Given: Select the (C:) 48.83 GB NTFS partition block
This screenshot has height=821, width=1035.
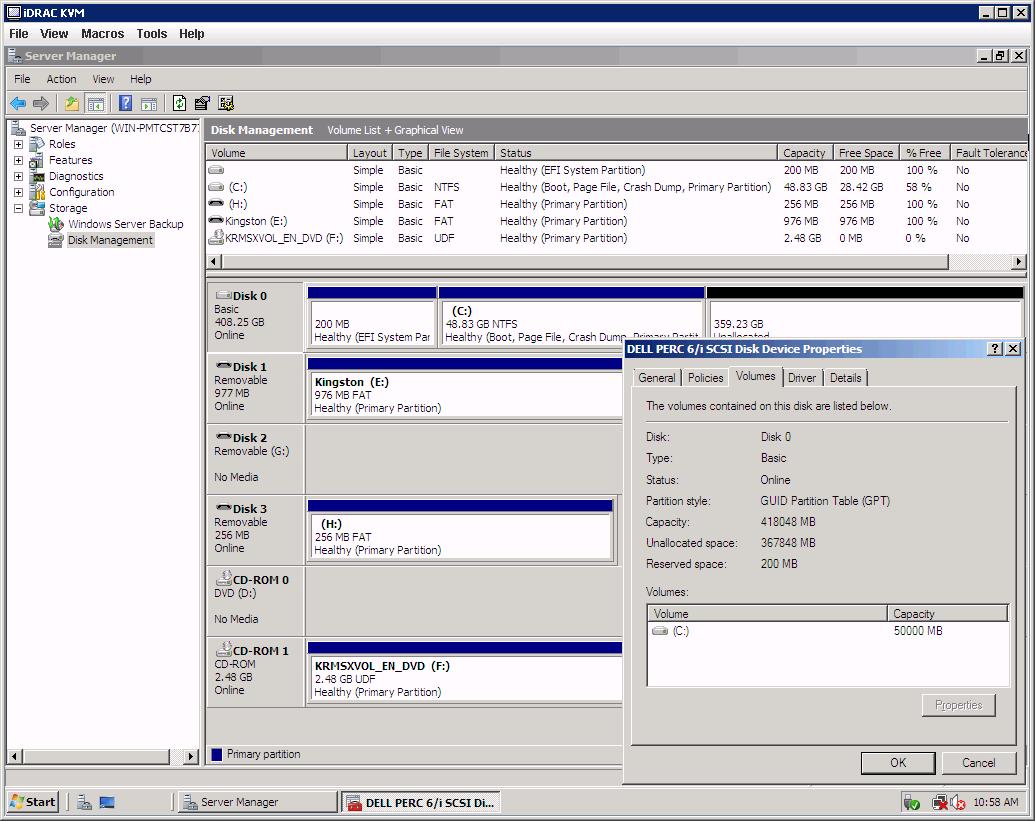Looking at the screenshot, I should 571,316.
